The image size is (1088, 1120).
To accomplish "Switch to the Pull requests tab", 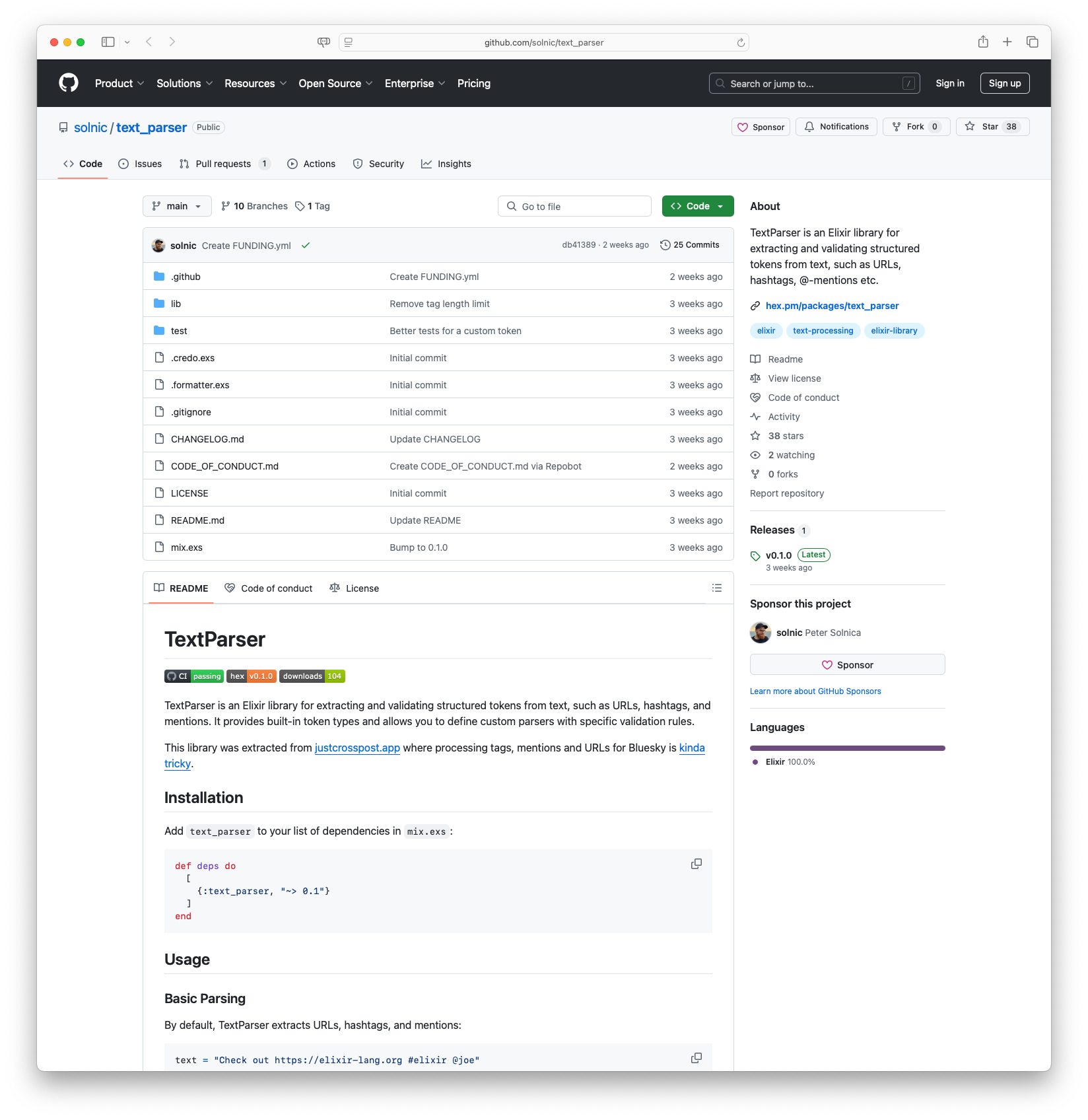I will 223,163.
